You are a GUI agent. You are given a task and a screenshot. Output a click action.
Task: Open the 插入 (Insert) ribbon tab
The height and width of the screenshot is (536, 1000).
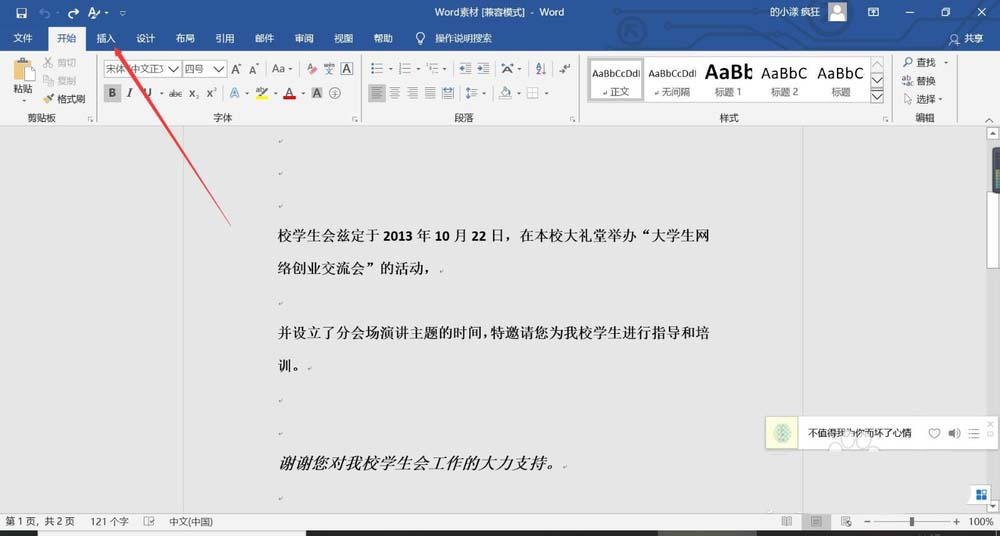click(x=106, y=38)
